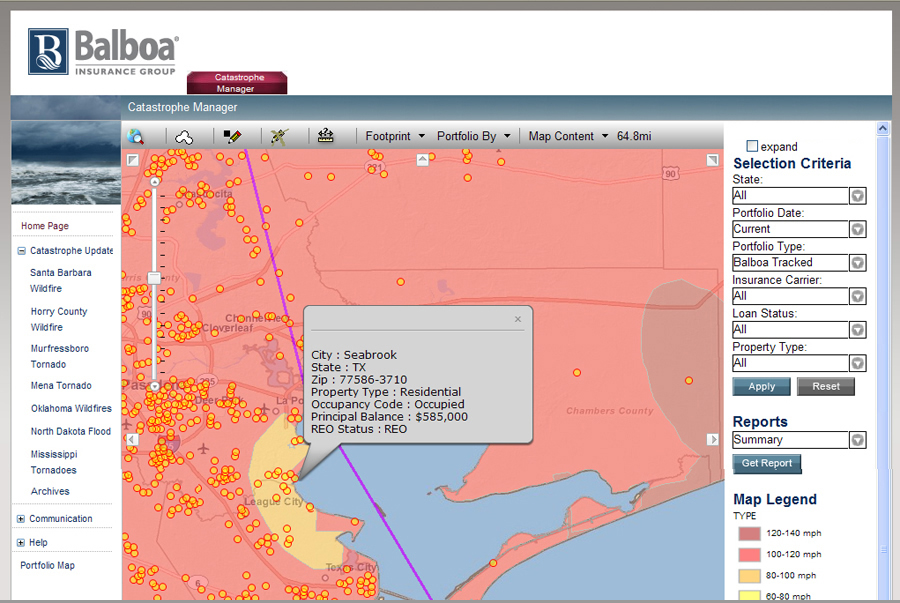Close the Seabrook property popup
Viewport: 900px width, 603px height.
[518, 319]
